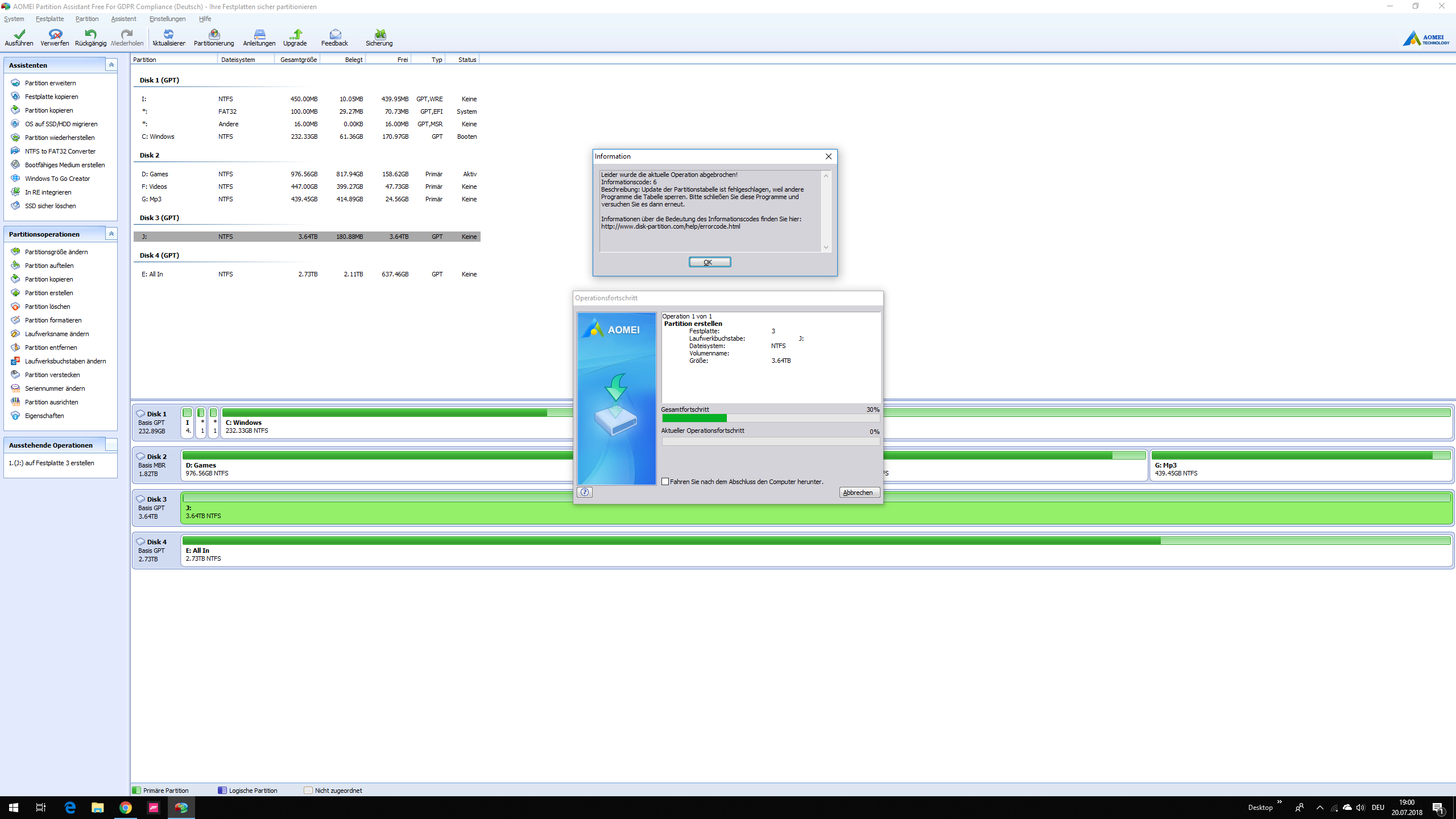Image resolution: width=1456 pixels, height=819 pixels.
Task: Expand the Ausstehende Operationen panel
Action: click(111, 445)
